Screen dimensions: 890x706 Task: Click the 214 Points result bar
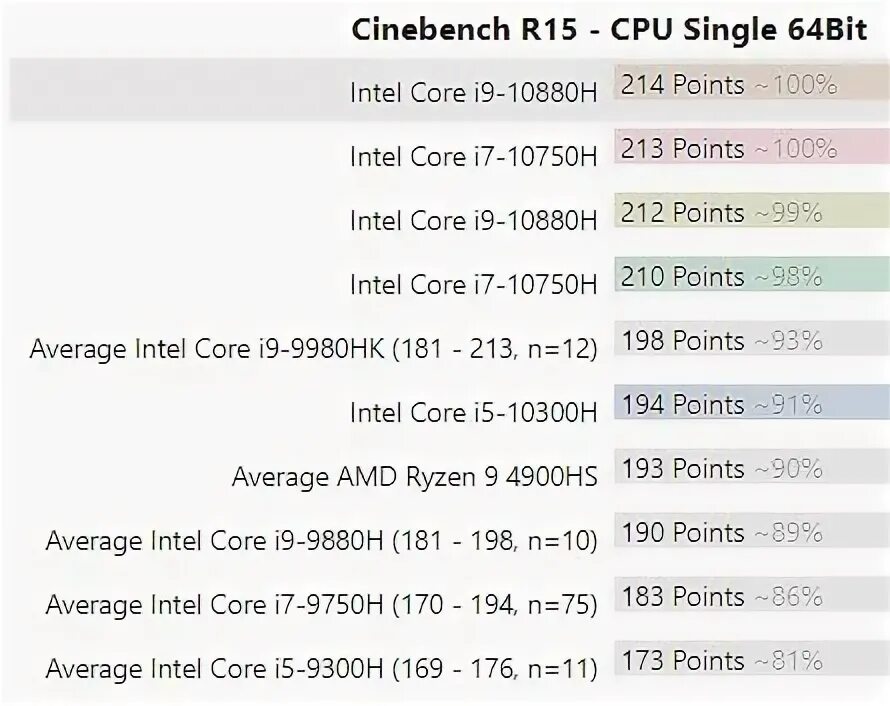coord(728,86)
